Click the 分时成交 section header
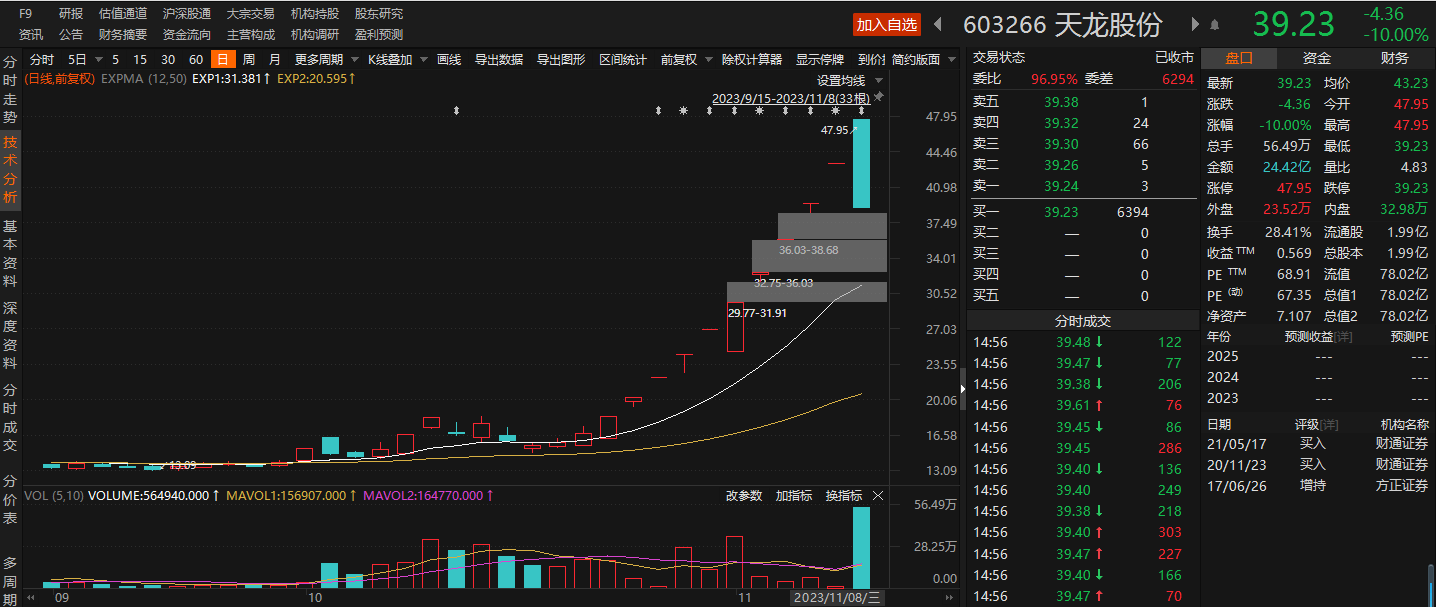 click(1082, 321)
